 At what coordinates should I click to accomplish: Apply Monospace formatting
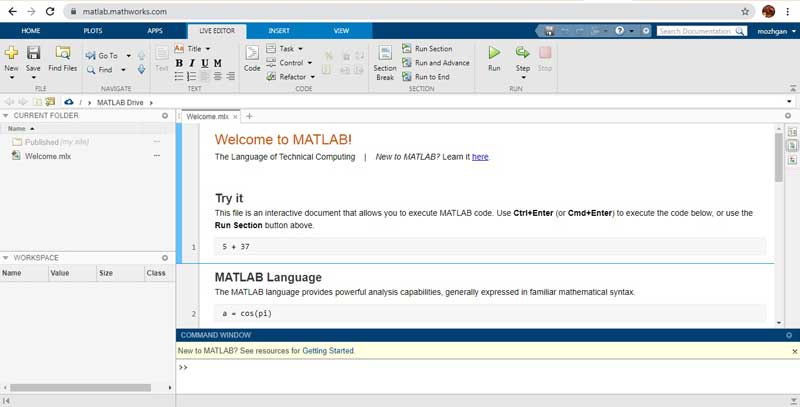[x=218, y=63]
